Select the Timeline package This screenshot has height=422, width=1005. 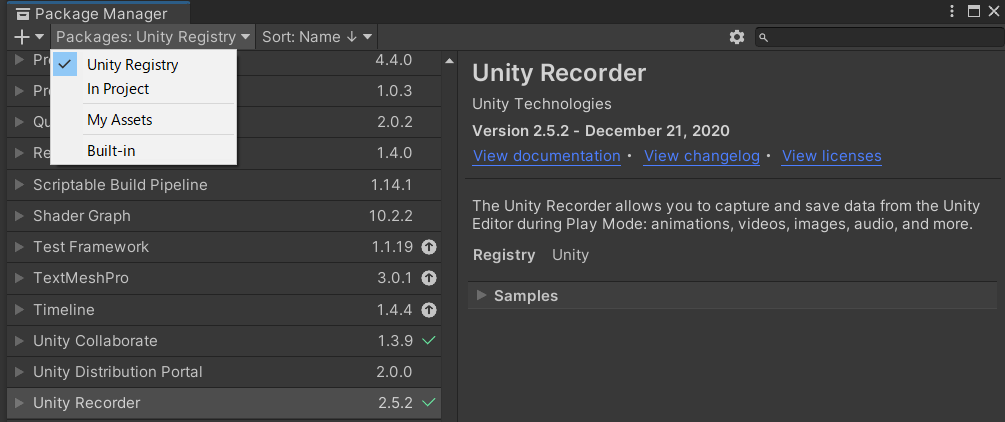tap(224, 310)
